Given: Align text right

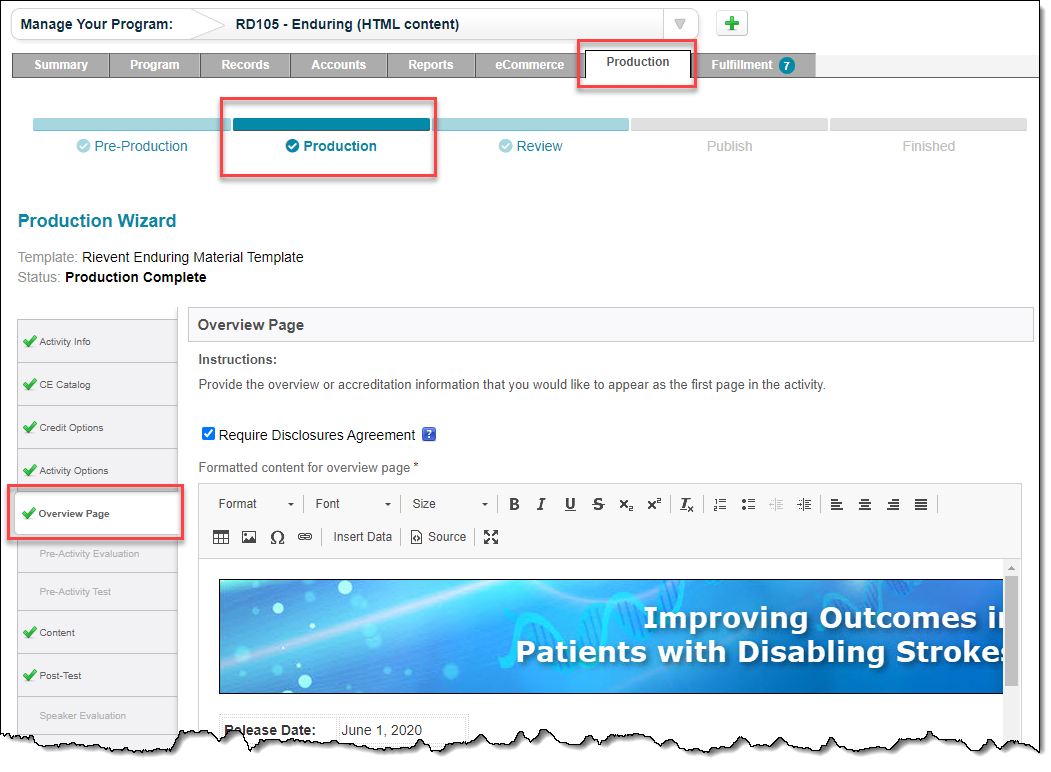Looking at the screenshot, I should 893,504.
